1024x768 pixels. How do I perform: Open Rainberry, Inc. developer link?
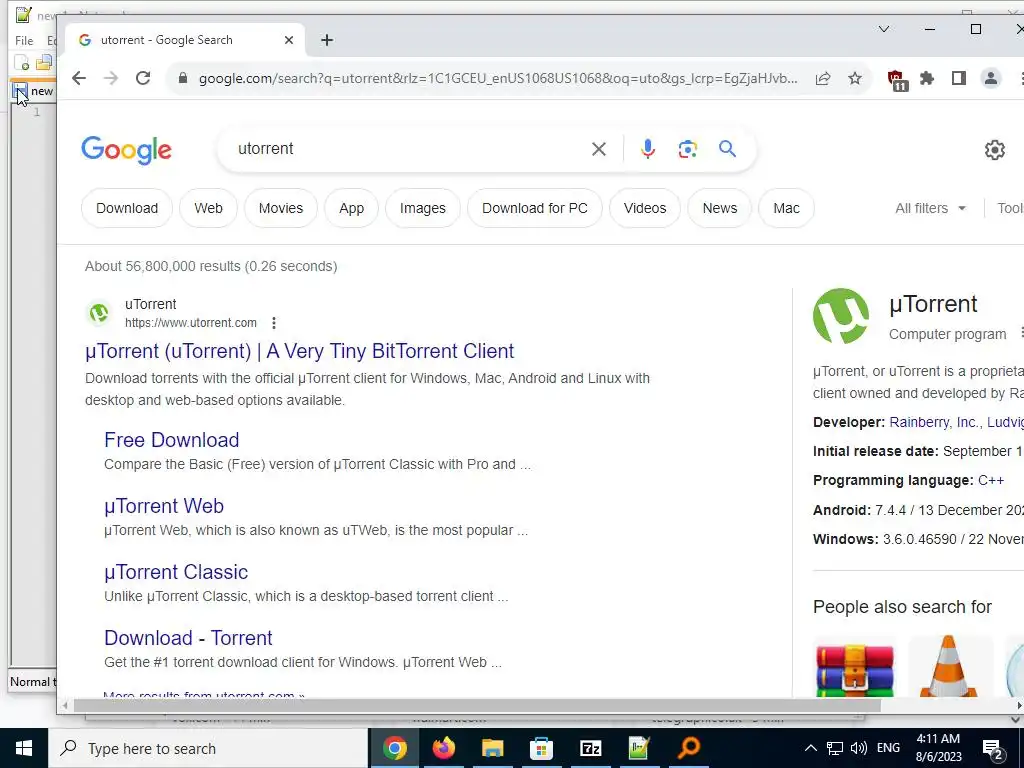point(935,423)
